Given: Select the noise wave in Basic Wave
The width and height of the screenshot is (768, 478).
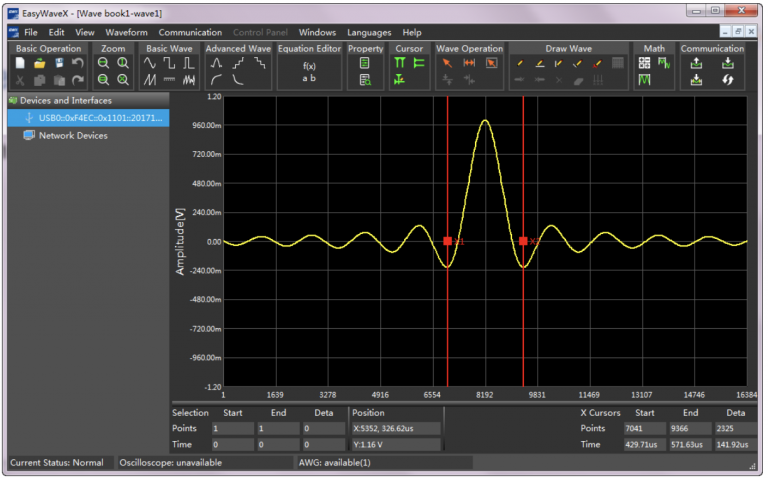Looking at the screenshot, I should (189, 80).
